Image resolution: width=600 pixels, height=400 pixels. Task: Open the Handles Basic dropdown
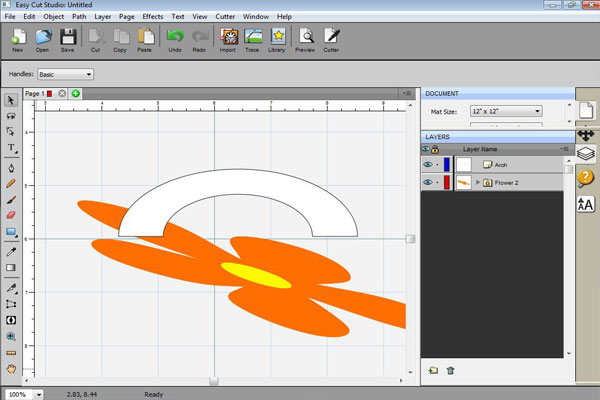(x=65, y=74)
